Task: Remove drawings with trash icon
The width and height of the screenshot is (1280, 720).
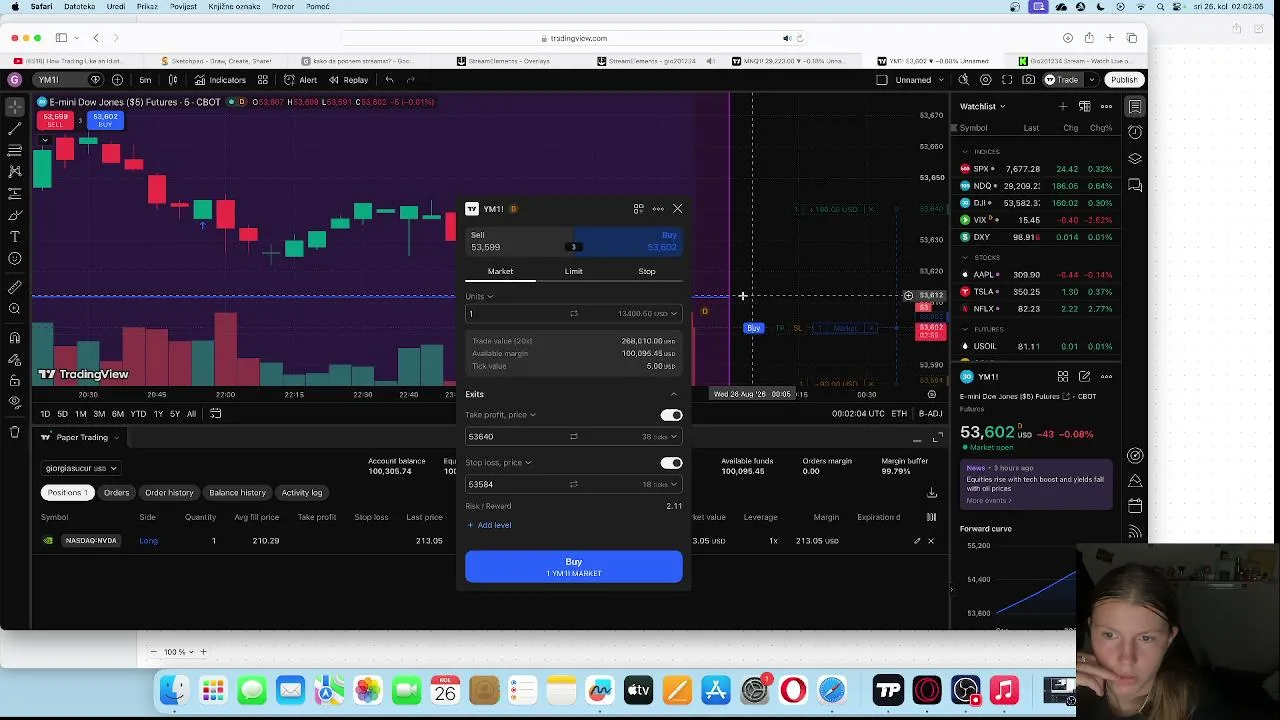Action: coord(15,432)
